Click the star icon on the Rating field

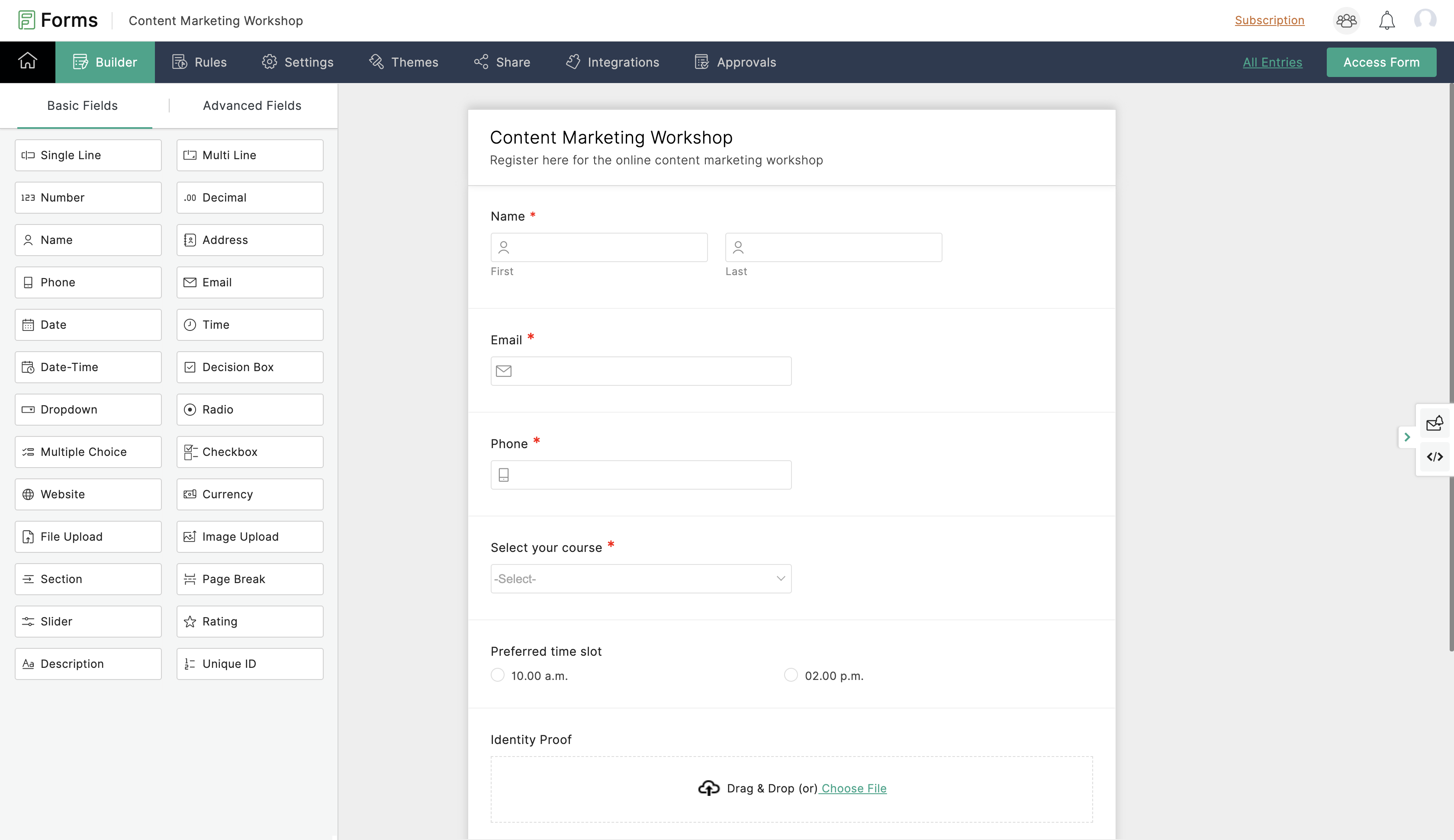(x=190, y=621)
